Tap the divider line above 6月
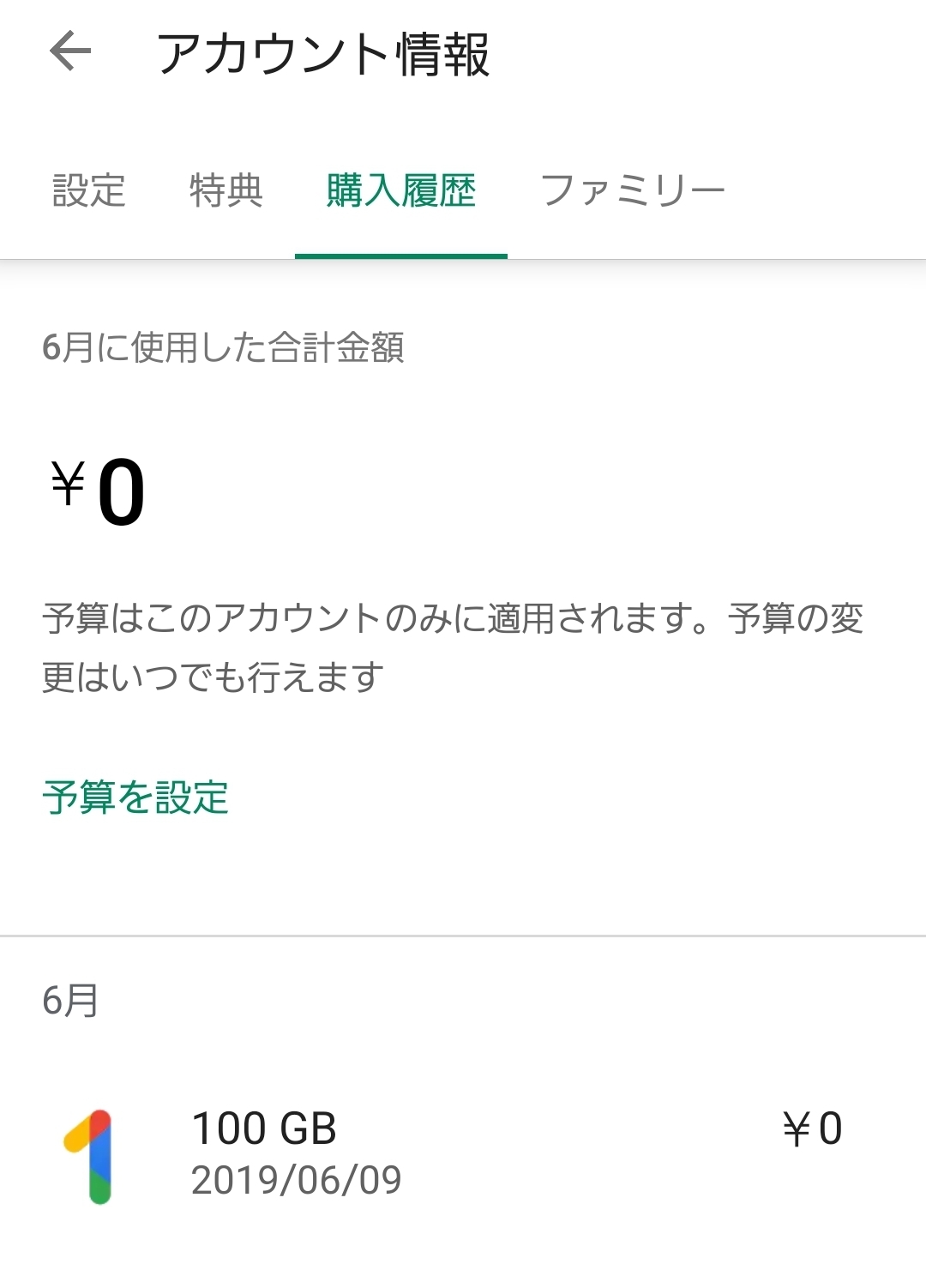This screenshot has width=926, height=1288. pyautogui.click(x=463, y=936)
